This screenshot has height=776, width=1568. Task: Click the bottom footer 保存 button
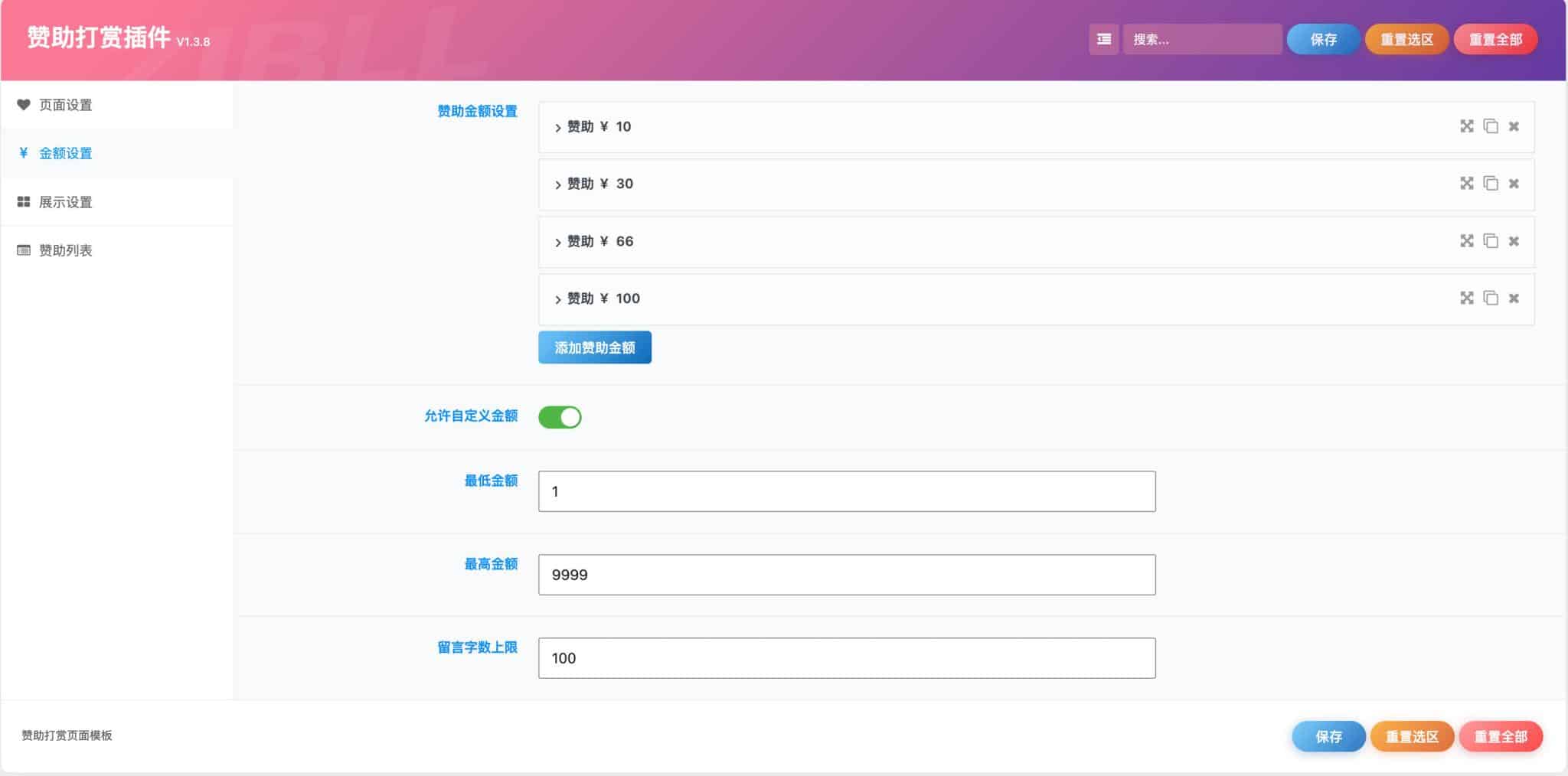click(1328, 736)
